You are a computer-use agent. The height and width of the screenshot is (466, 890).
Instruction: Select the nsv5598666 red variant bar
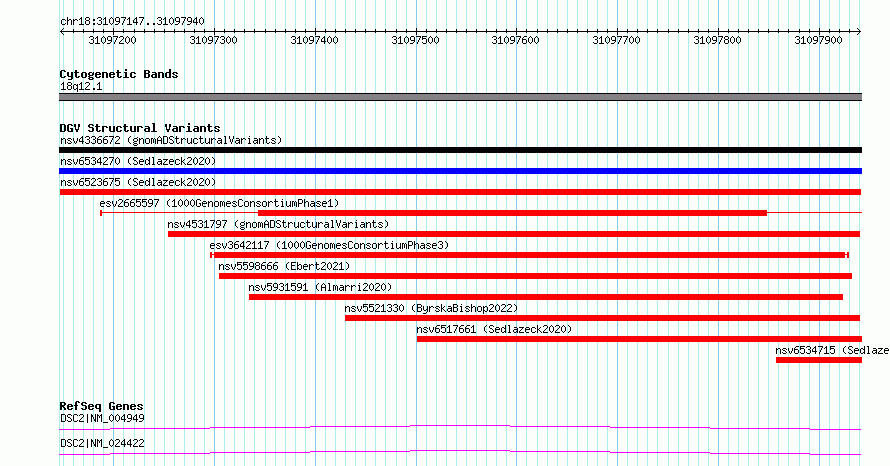pyautogui.click(x=535, y=276)
